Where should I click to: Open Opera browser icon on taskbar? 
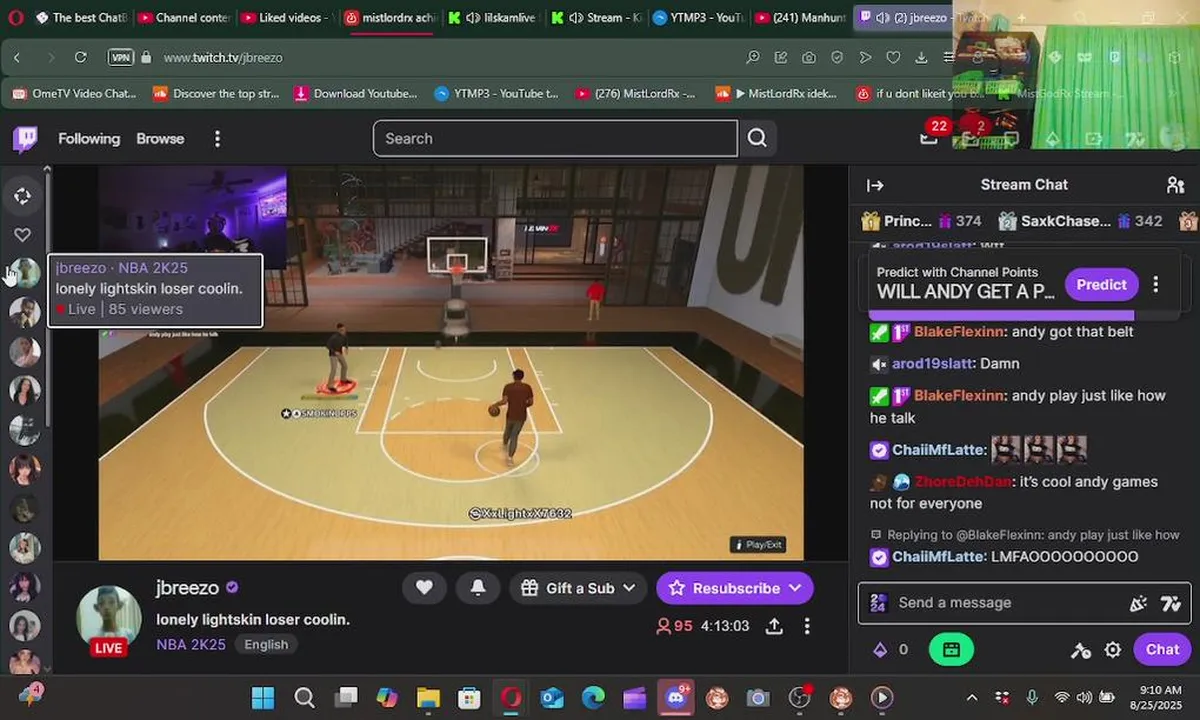click(511, 697)
